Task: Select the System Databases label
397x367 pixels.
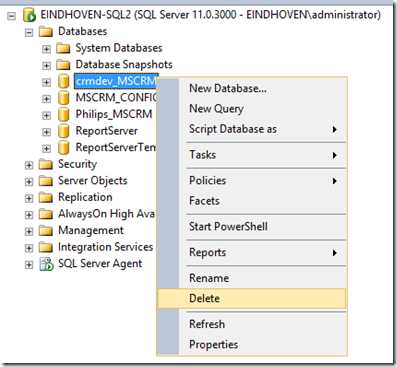Action: (119, 48)
